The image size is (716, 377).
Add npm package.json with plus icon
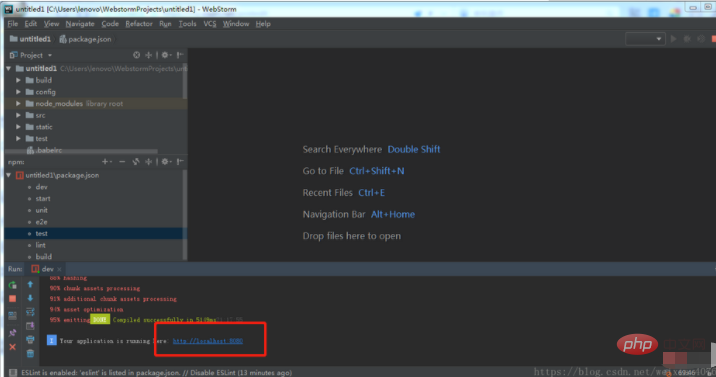pos(106,162)
